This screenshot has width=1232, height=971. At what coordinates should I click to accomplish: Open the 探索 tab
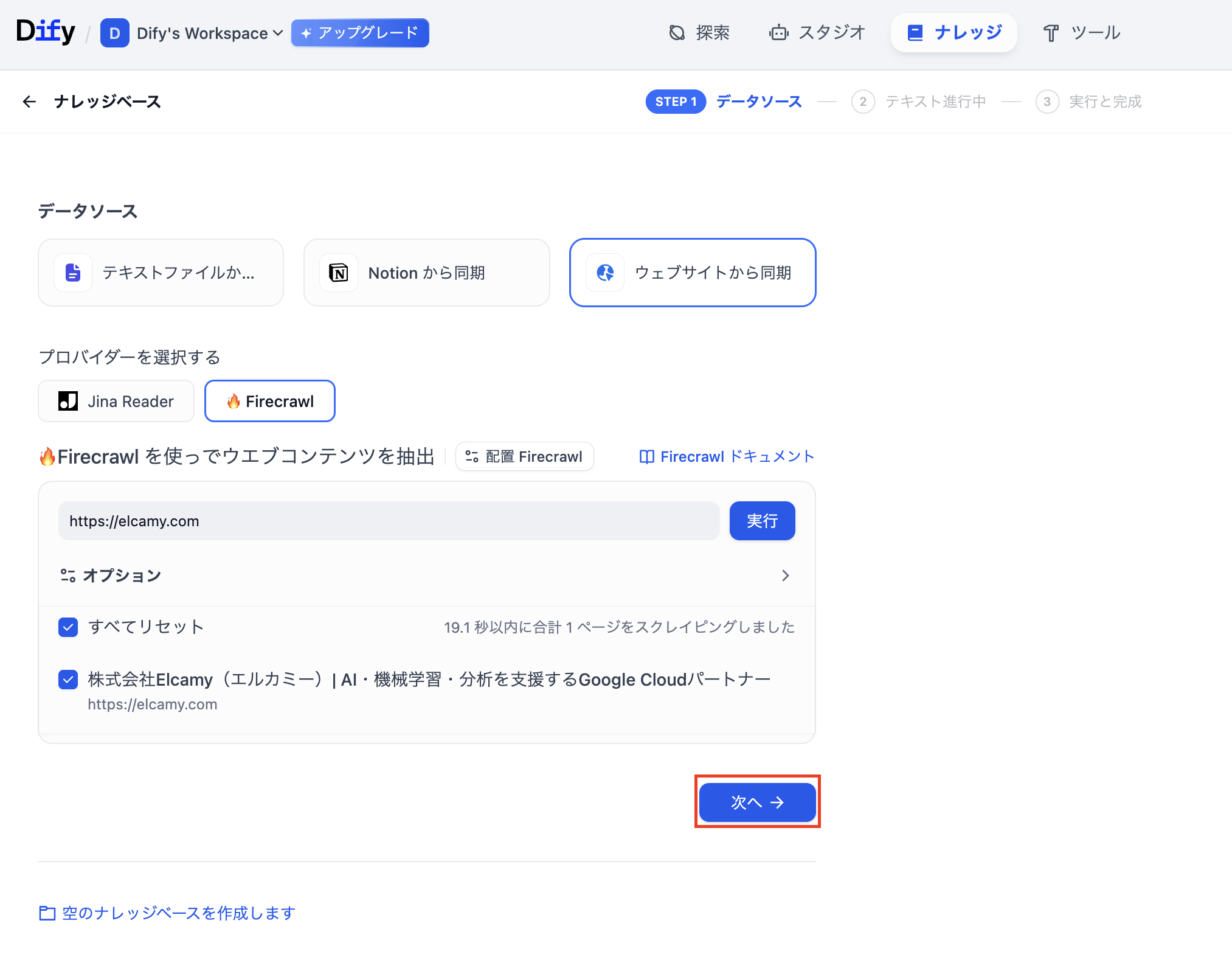699,33
